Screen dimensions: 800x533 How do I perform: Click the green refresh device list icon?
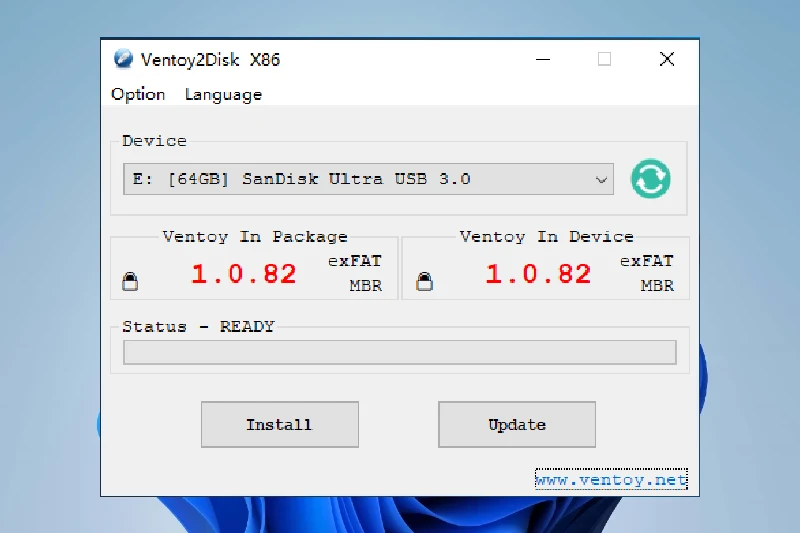(651, 179)
